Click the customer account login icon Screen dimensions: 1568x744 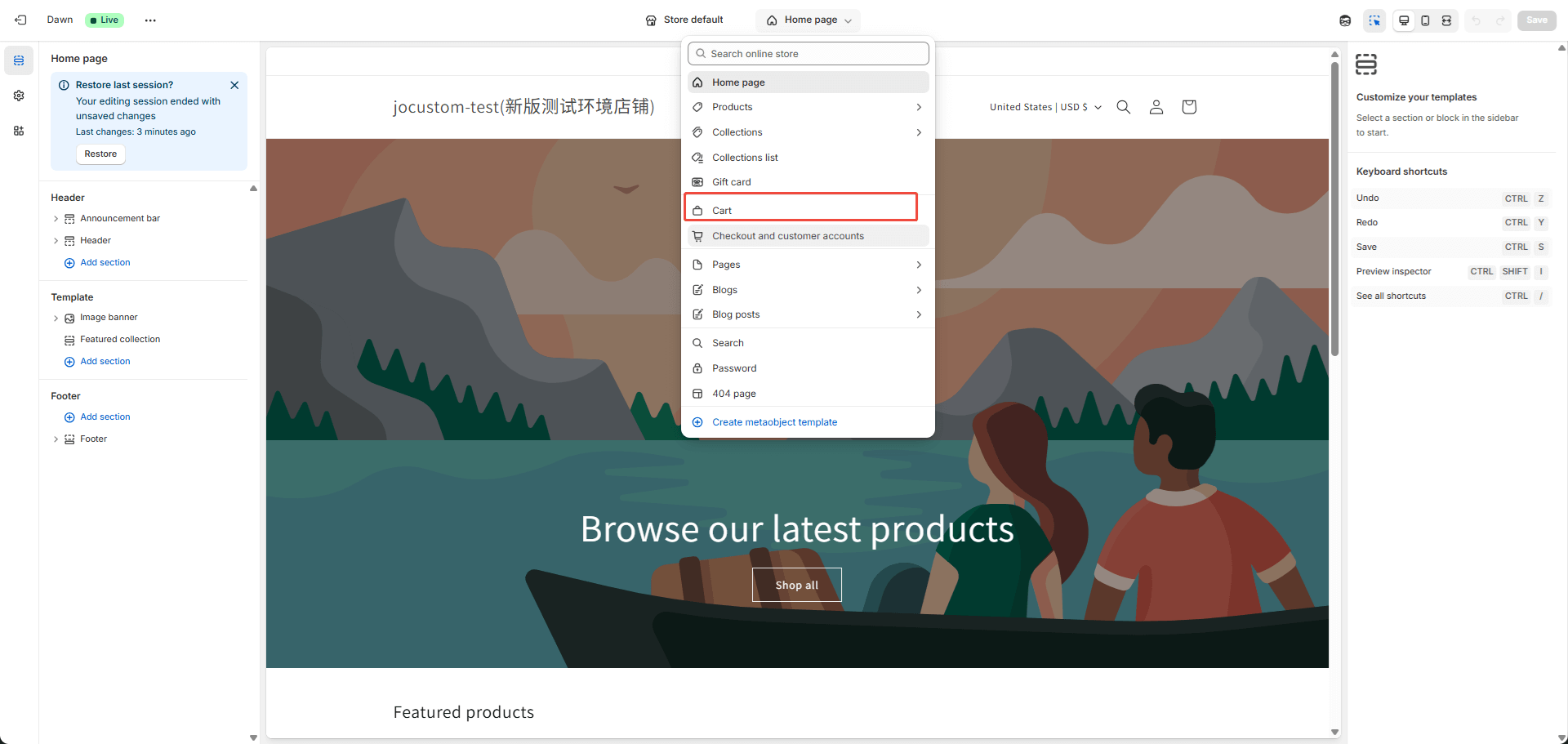(x=1156, y=107)
